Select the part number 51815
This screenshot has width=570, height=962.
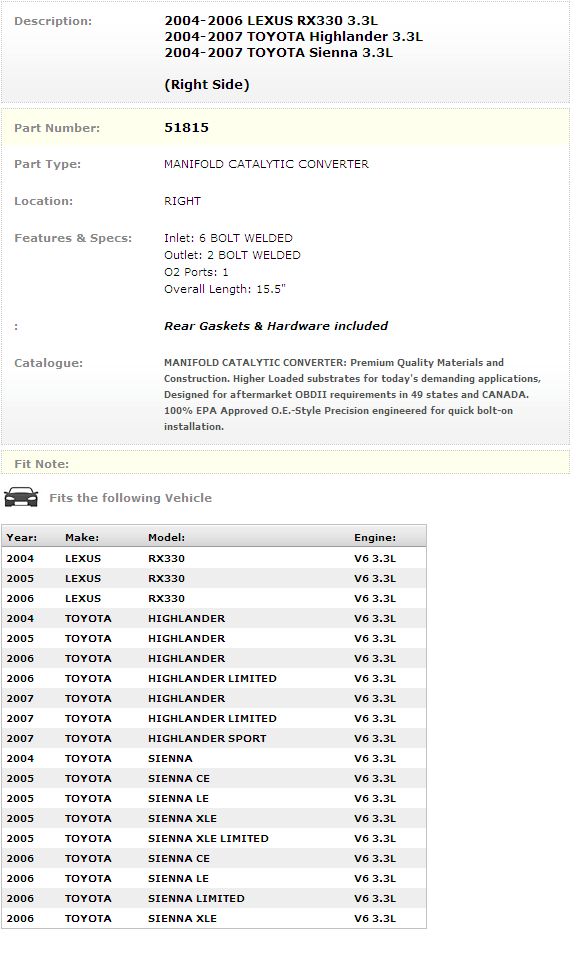187,128
